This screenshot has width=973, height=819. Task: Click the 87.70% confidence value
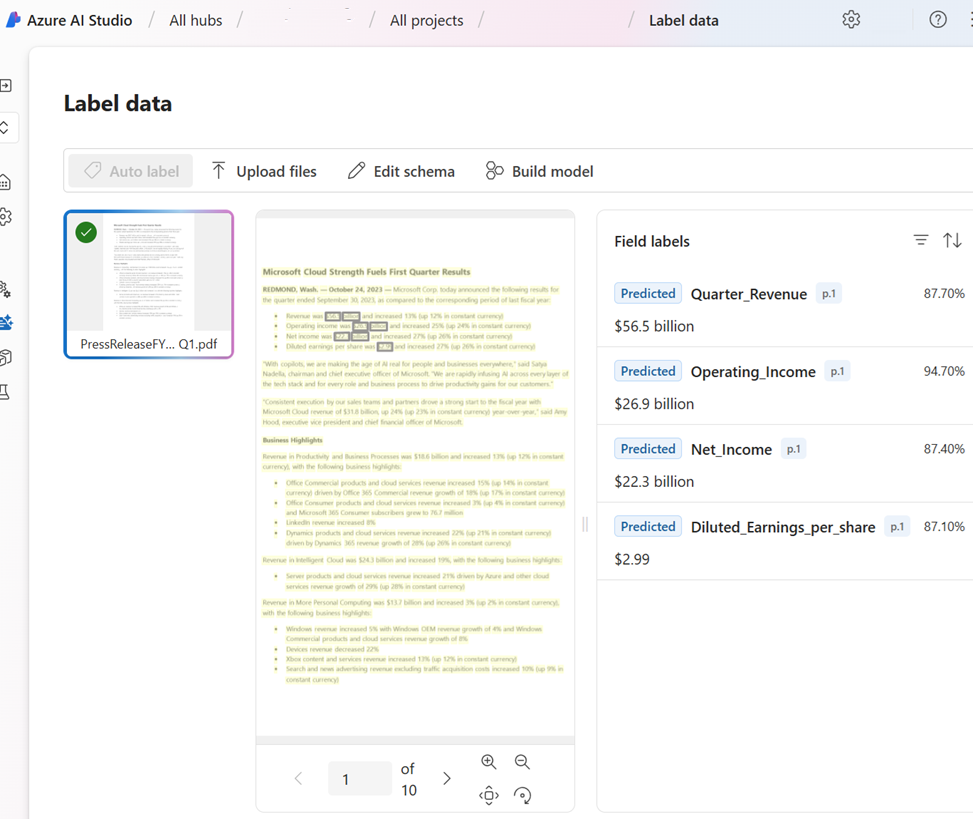(944, 293)
